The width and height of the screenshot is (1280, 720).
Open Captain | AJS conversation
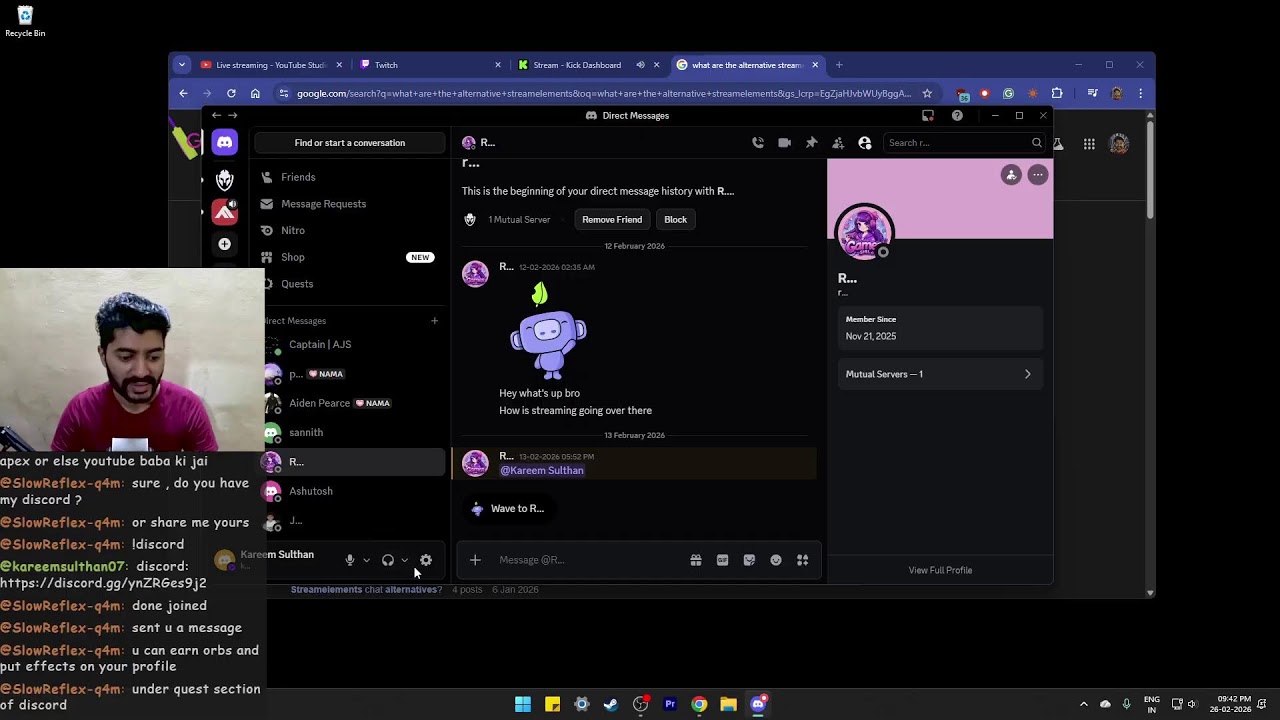coord(320,345)
